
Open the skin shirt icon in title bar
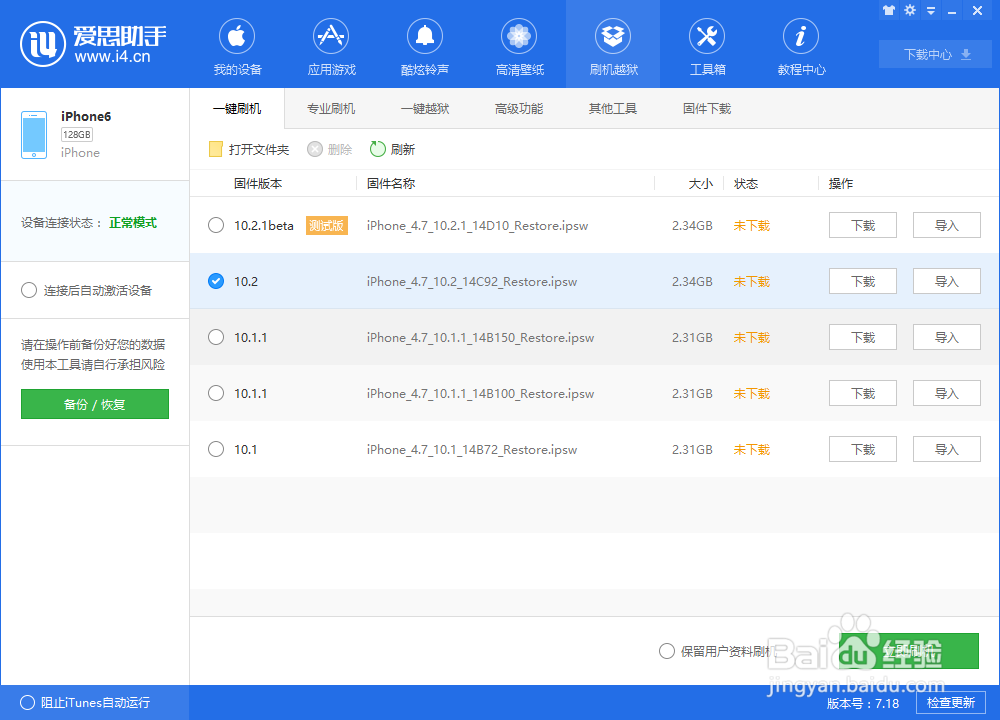click(x=889, y=10)
